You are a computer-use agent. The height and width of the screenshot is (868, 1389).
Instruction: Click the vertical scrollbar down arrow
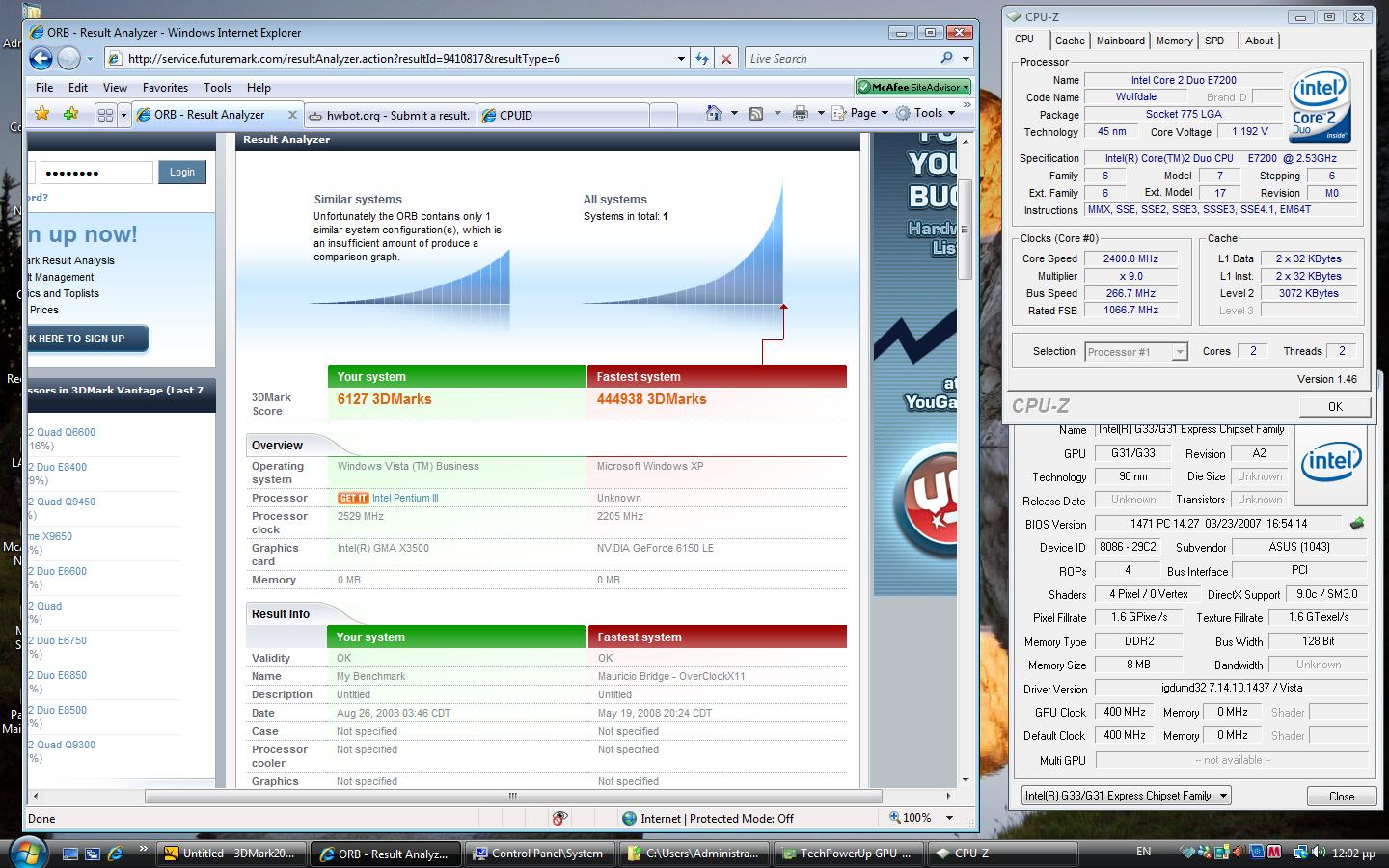(966, 779)
